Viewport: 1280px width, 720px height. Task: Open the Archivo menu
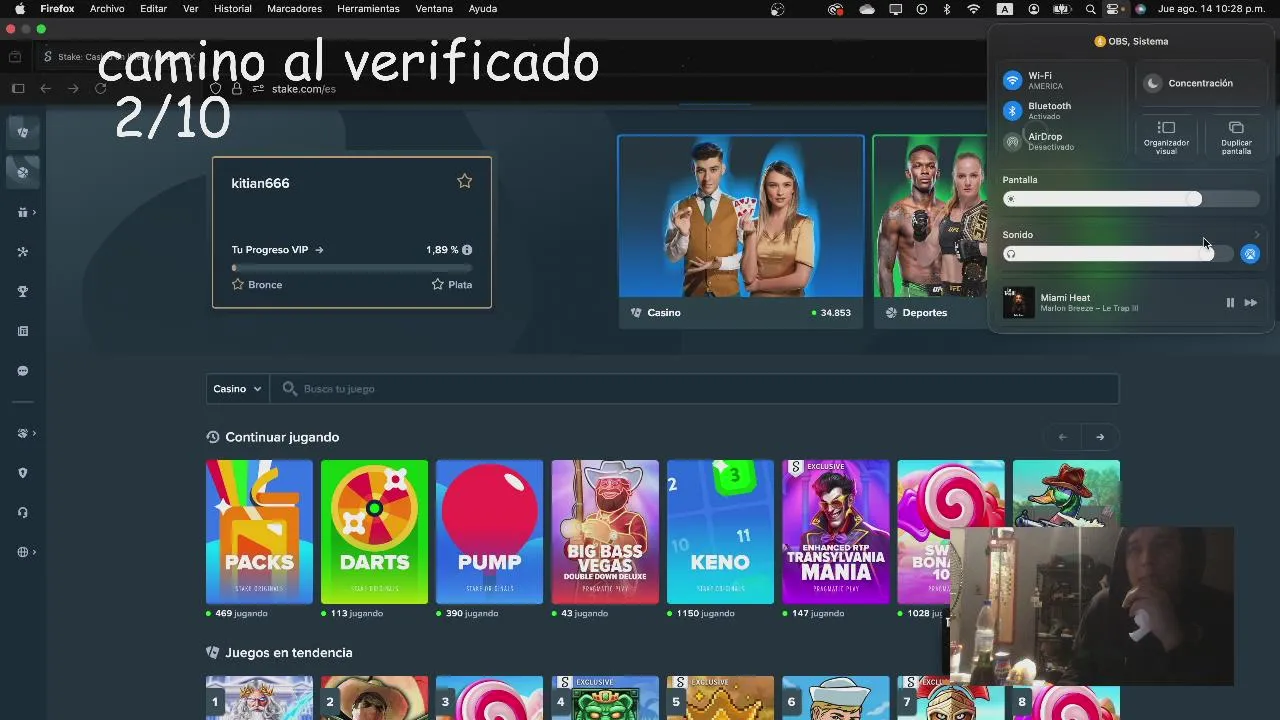(107, 9)
